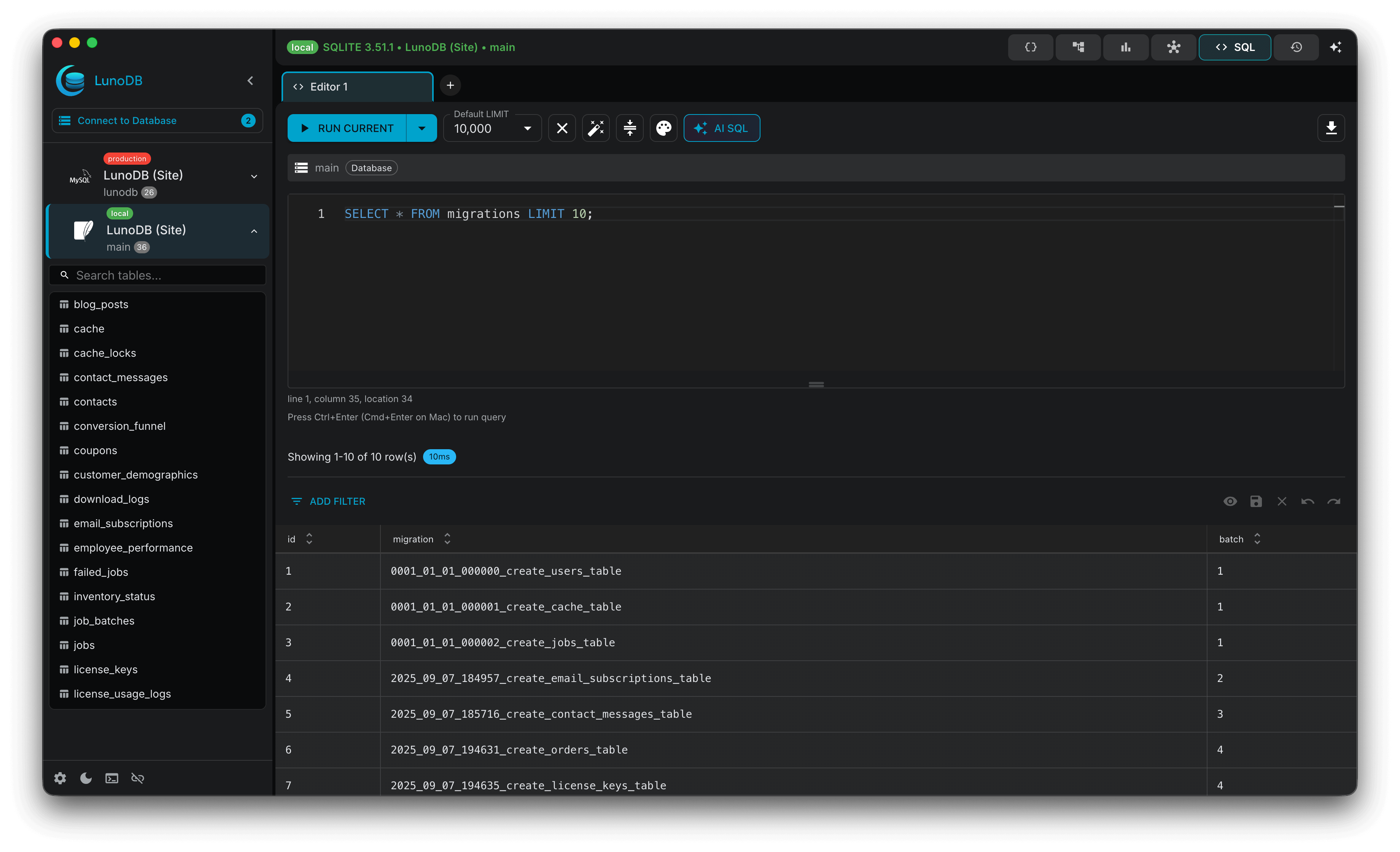Open the charts view icon

(1125, 47)
